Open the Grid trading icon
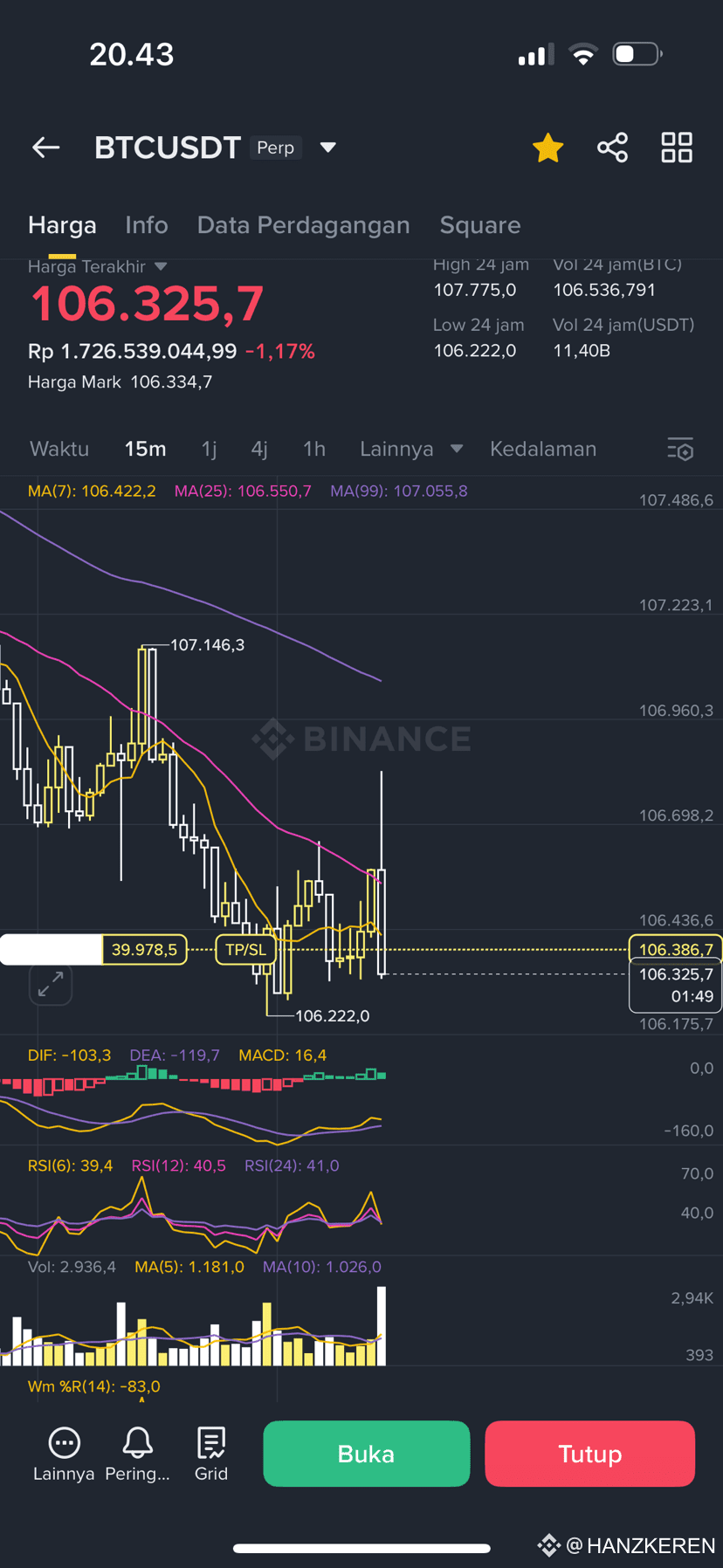The width and height of the screenshot is (723, 1568). point(211,1454)
